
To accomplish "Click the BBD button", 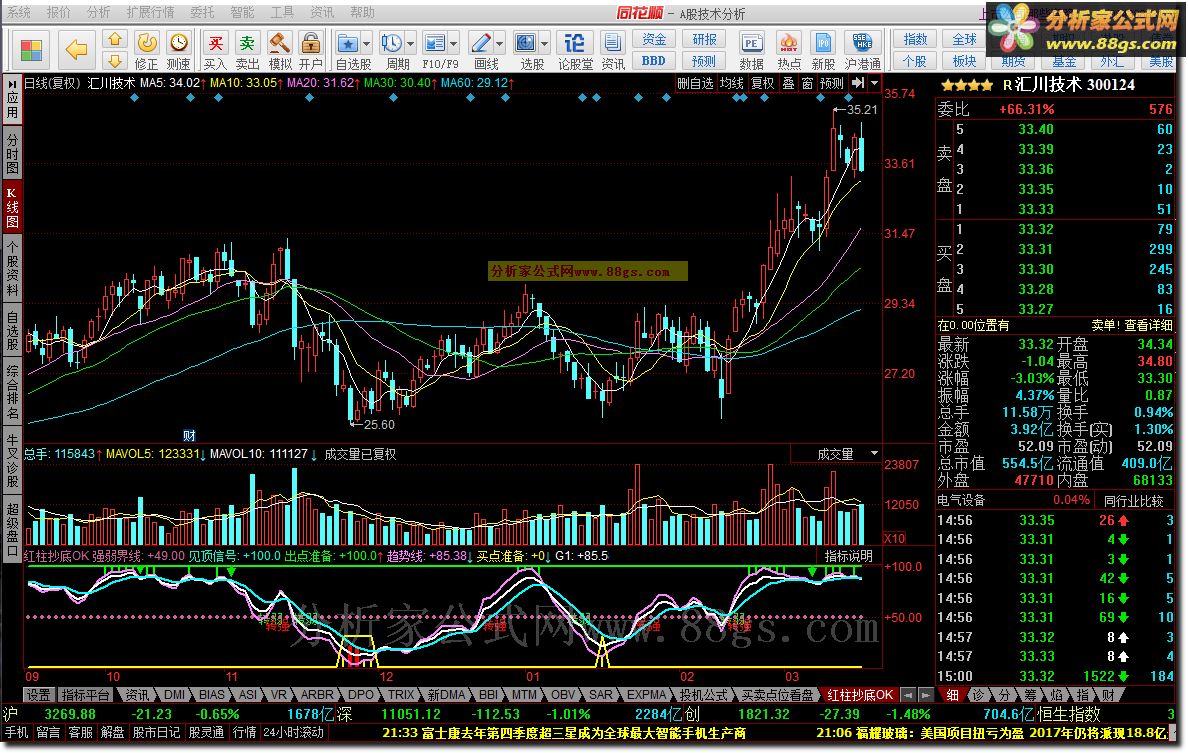I will (x=654, y=61).
